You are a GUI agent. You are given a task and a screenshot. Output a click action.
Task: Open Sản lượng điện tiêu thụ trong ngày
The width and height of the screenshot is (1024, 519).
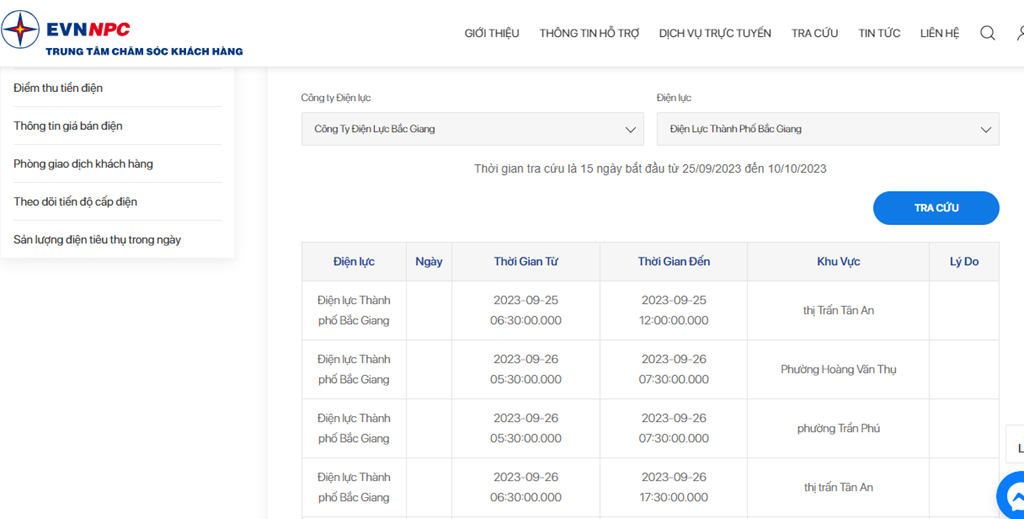(97, 240)
